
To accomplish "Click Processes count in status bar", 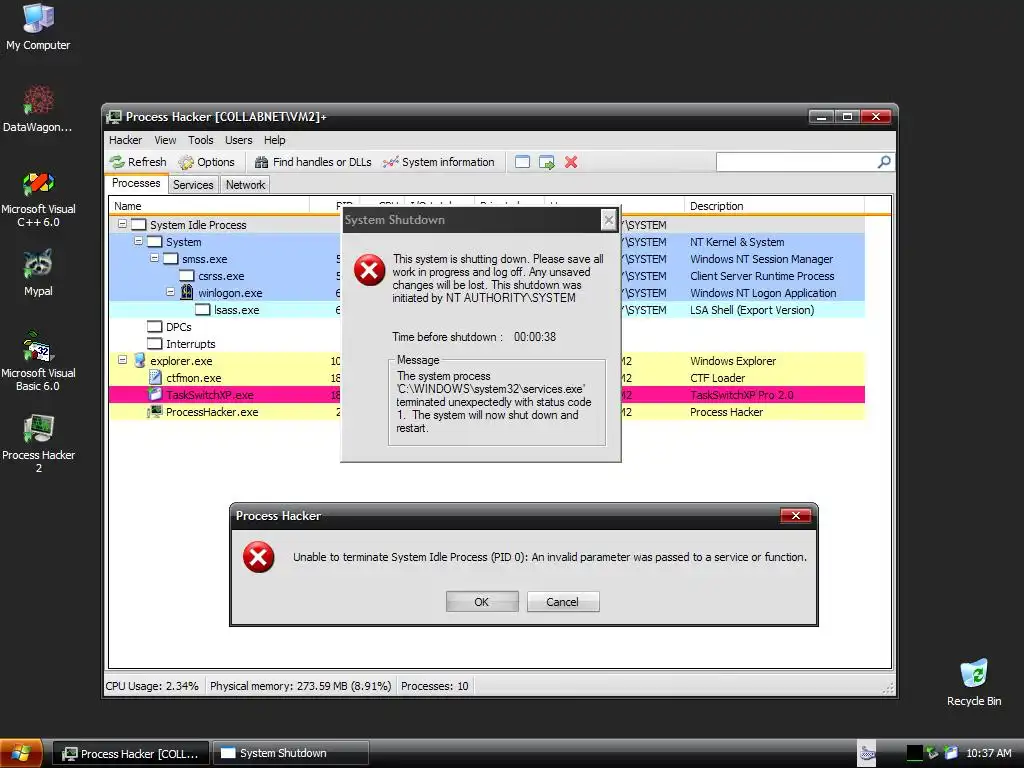I will click(x=434, y=686).
